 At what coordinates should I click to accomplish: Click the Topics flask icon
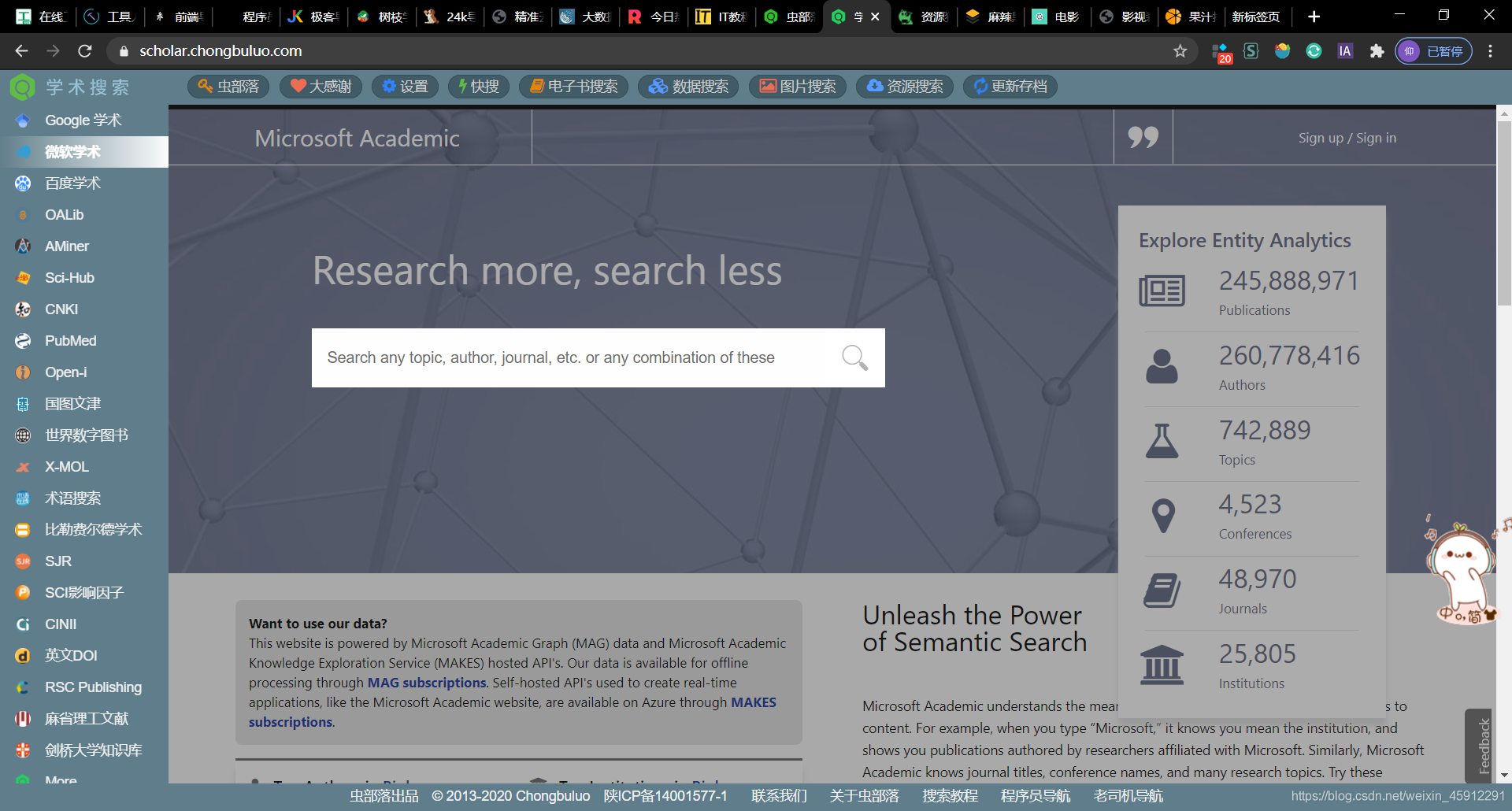click(1162, 441)
